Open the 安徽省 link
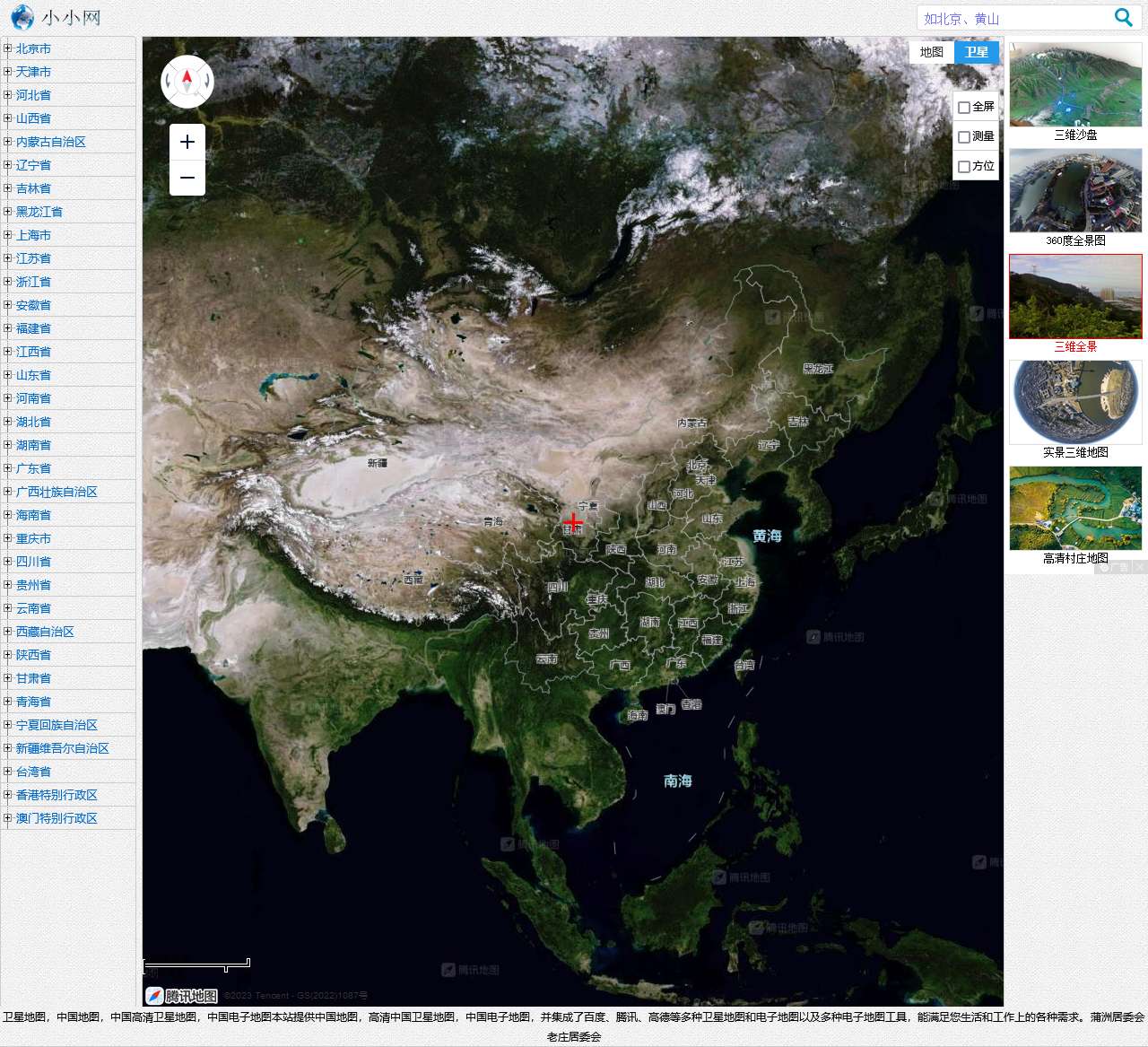The height and width of the screenshot is (1047, 1148). coord(33,305)
